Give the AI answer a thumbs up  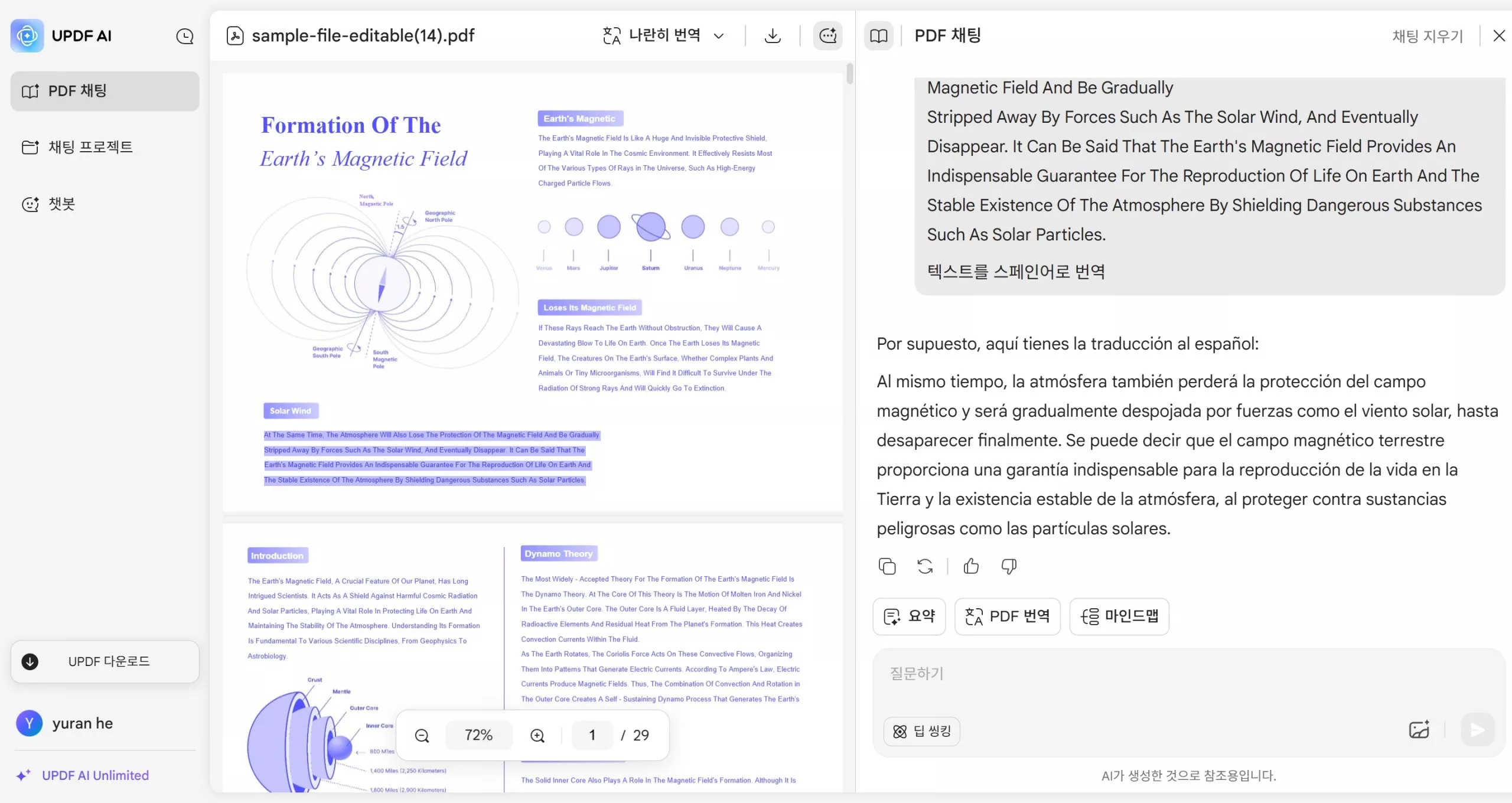point(971,566)
